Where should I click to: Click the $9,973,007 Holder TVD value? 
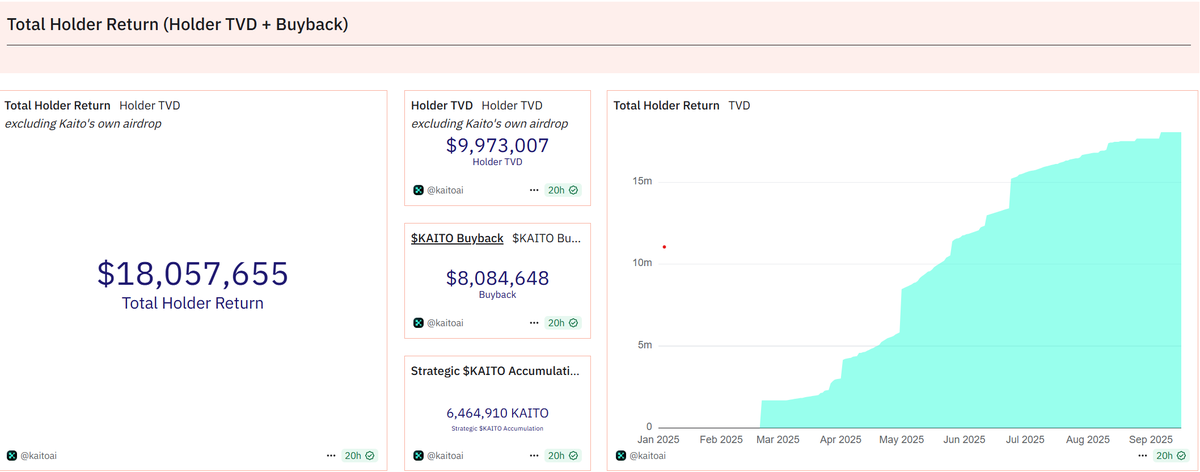click(x=497, y=145)
